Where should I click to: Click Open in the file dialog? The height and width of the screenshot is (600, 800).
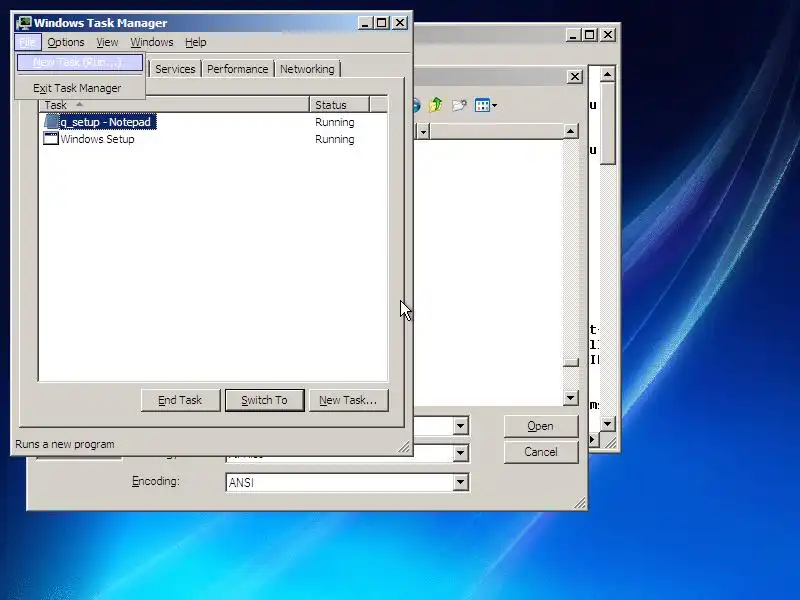[541, 426]
